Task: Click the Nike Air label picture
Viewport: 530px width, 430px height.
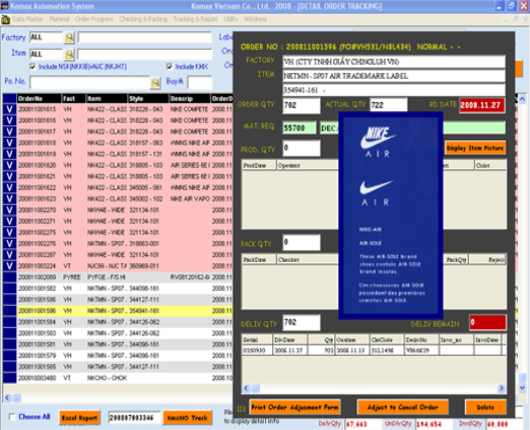Action: [x=391, y=216]
